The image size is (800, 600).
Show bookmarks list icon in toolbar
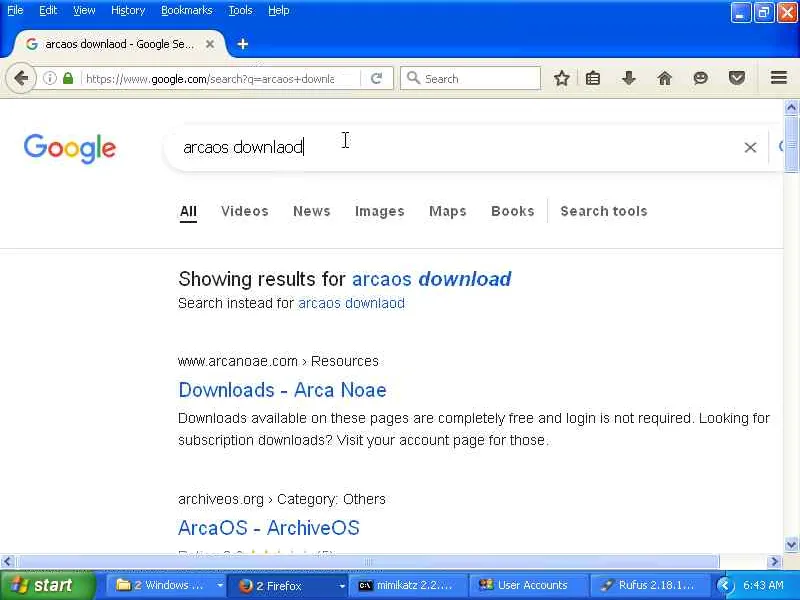pyautogui.click(x=593, y=78)
